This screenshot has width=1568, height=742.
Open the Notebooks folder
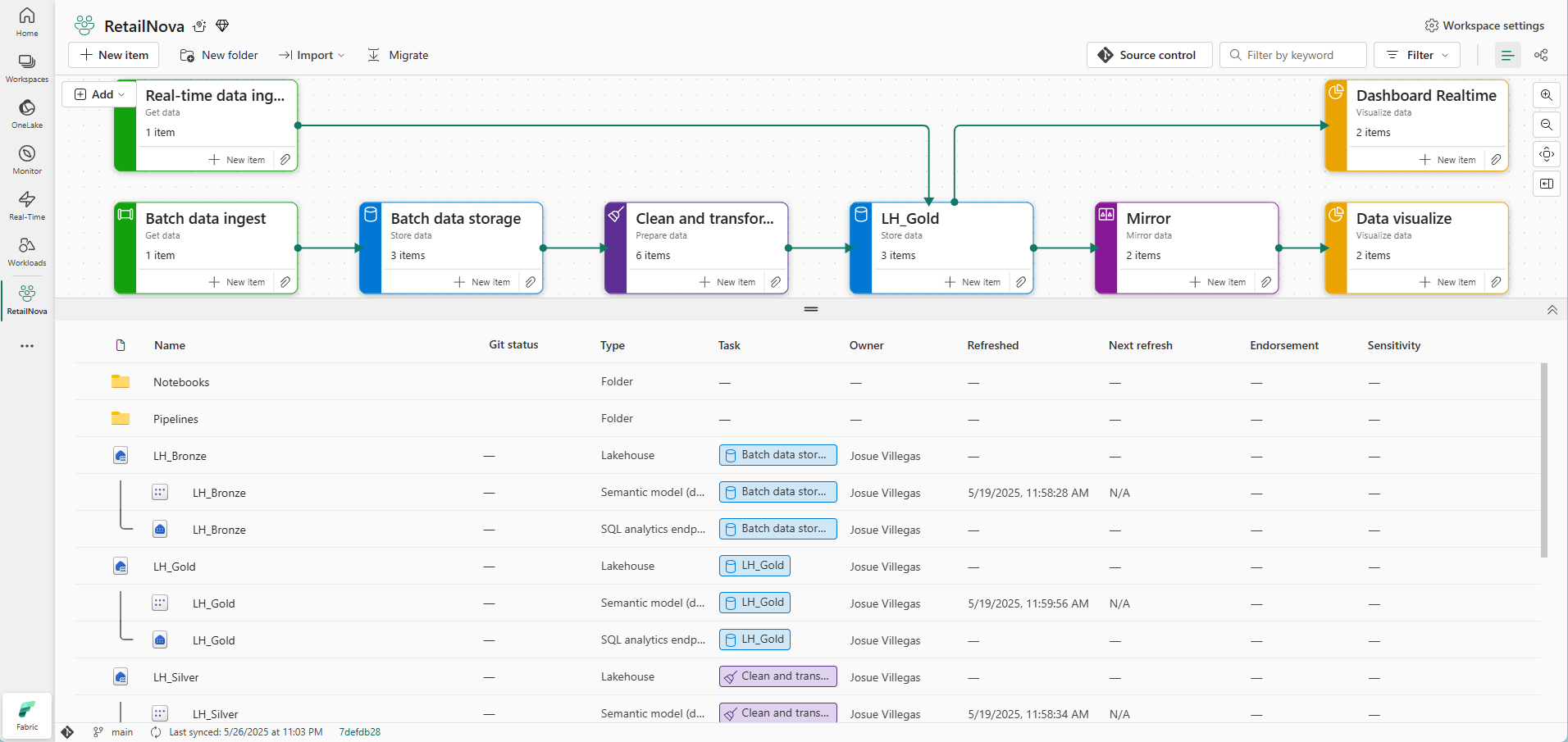pyautogui.click(x=181, y=382)
